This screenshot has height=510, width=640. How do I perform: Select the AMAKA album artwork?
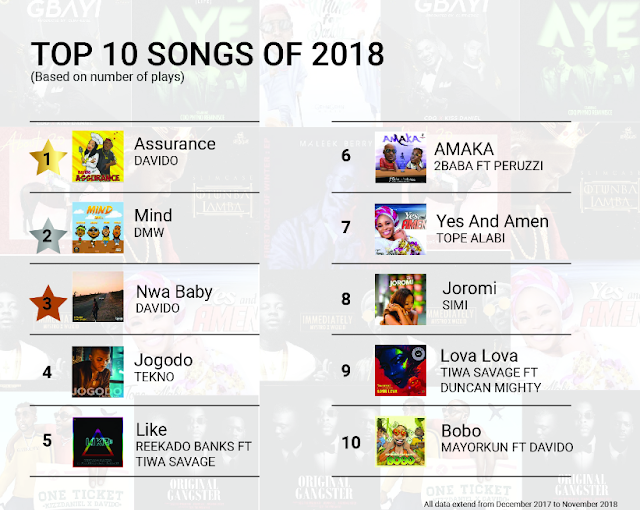(400, 157)
